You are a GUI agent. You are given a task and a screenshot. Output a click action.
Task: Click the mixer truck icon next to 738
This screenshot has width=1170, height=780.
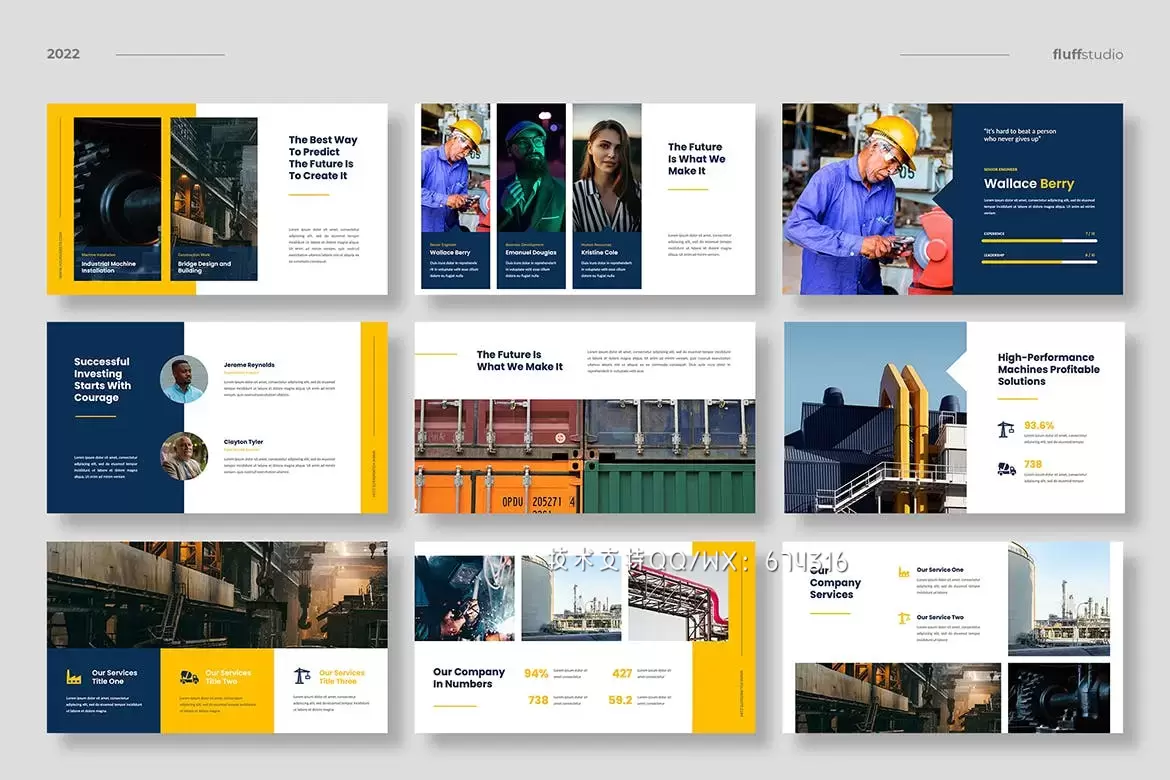1006,467
